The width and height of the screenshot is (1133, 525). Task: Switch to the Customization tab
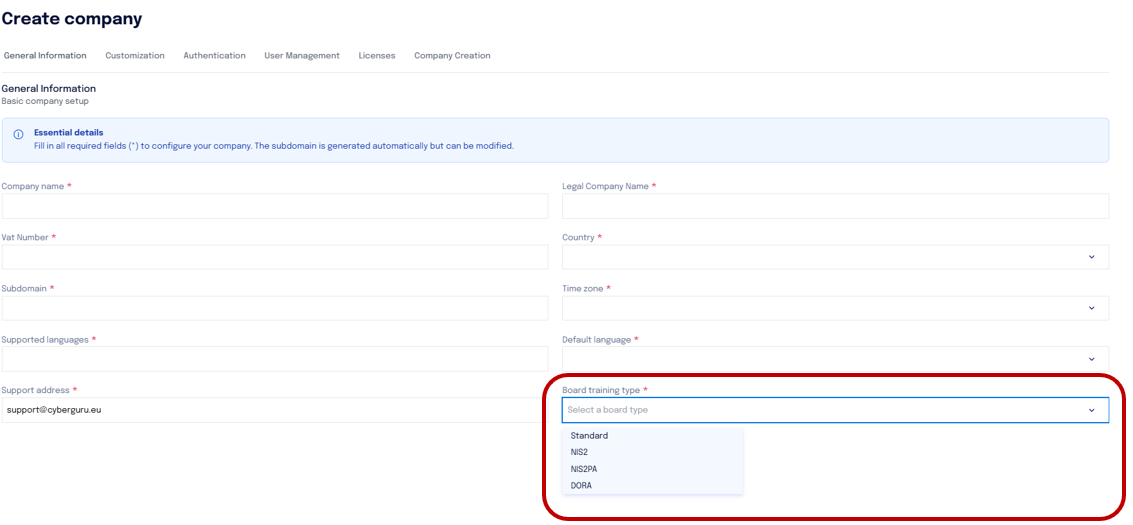point(134,56)
